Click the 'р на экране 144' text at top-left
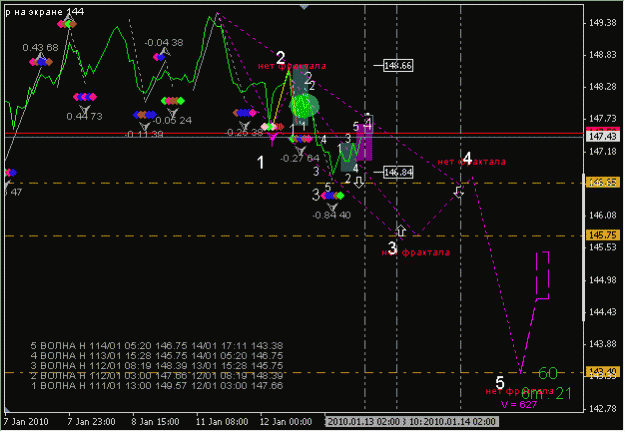This screenshot has height=432, width=625. click(45, 12)
